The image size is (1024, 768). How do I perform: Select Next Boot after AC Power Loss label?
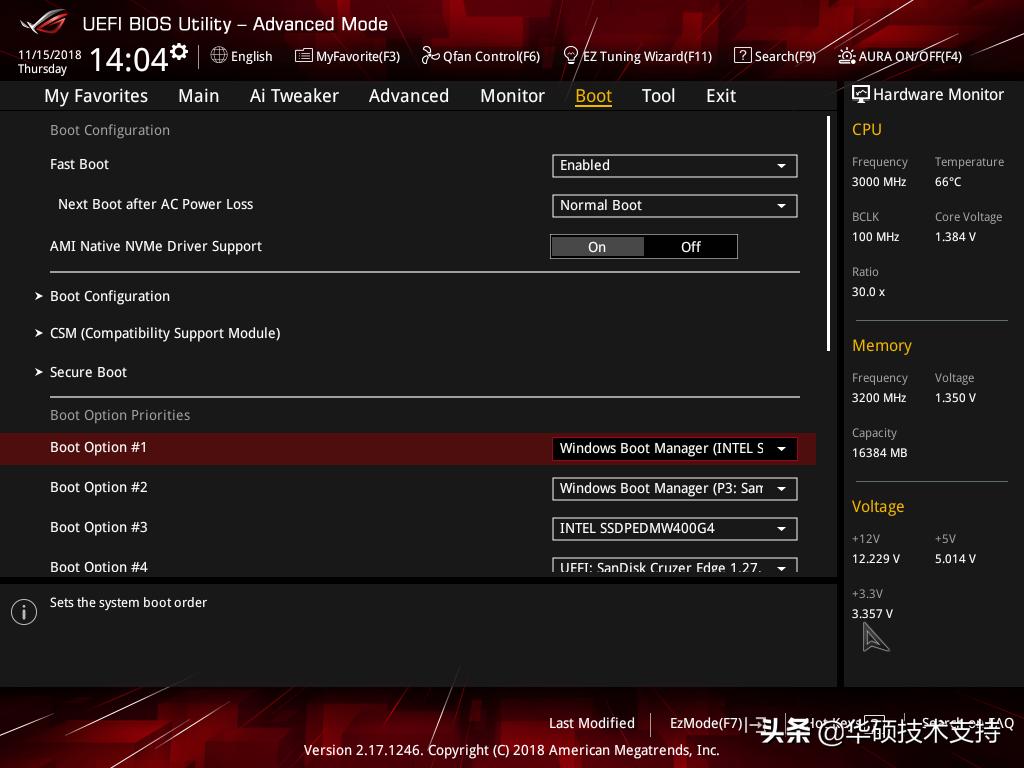(155, 204)
